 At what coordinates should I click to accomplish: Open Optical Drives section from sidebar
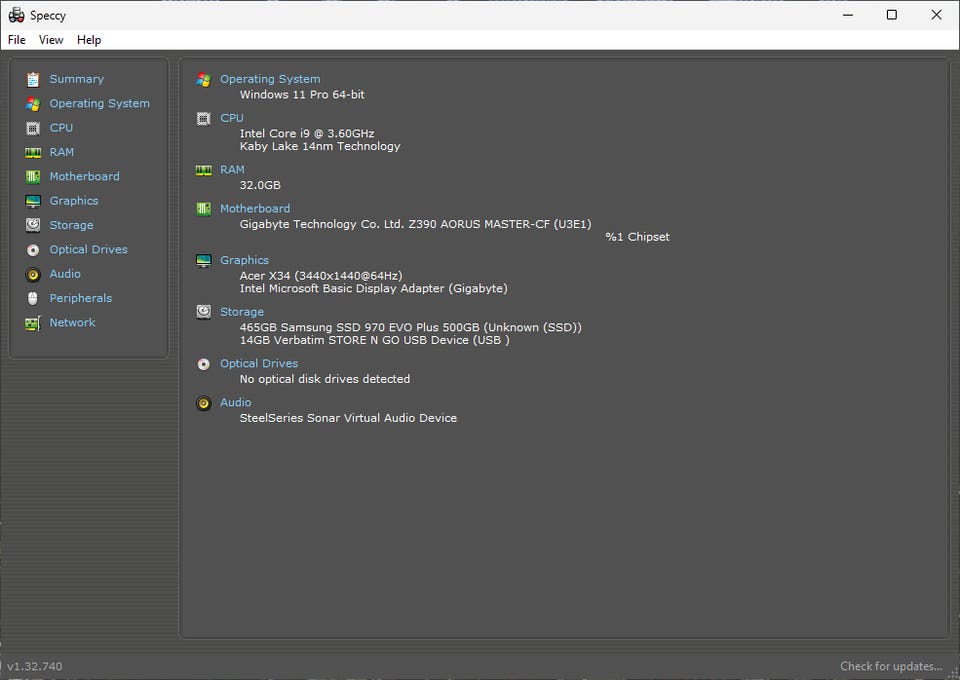(x=89, y=250)
